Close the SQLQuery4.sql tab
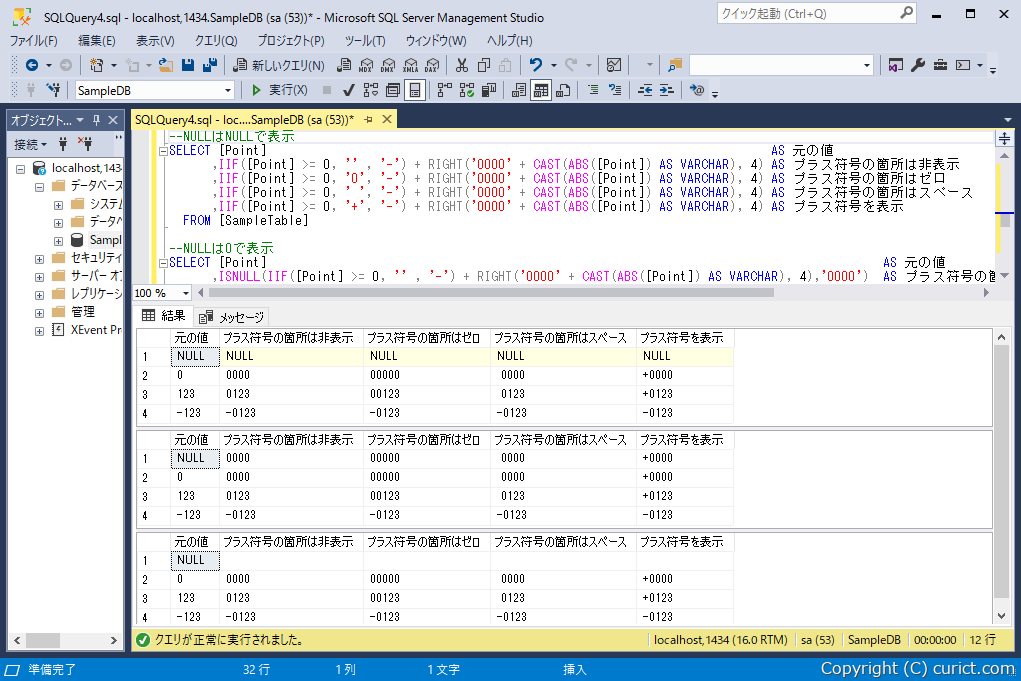 387,119
